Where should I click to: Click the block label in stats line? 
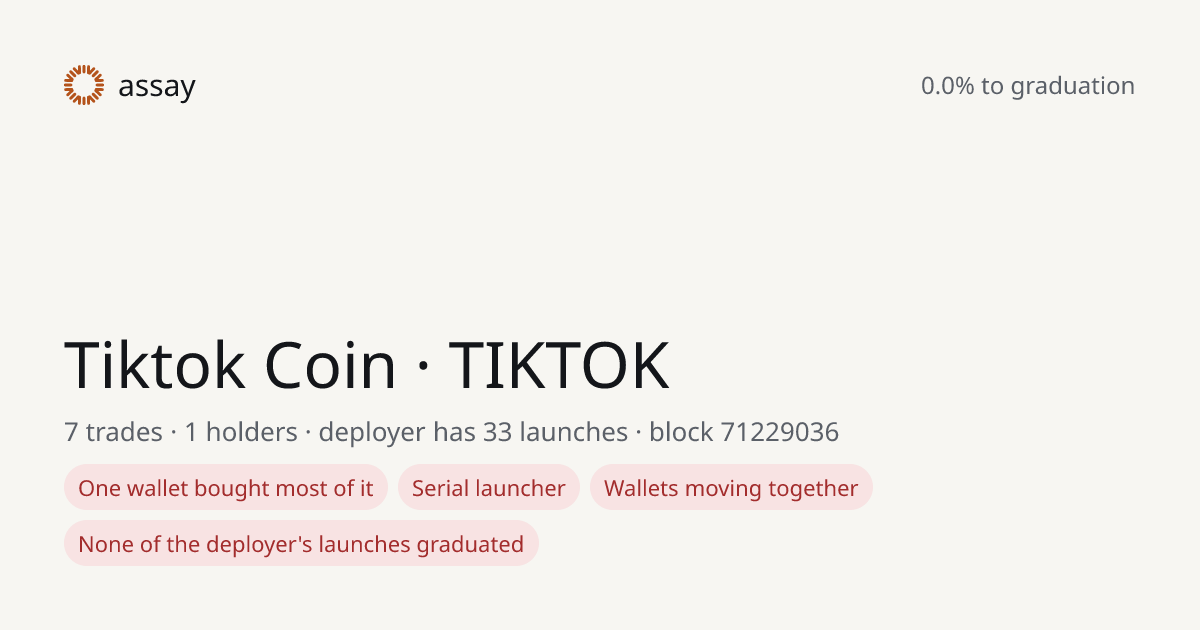pos(681,432)
